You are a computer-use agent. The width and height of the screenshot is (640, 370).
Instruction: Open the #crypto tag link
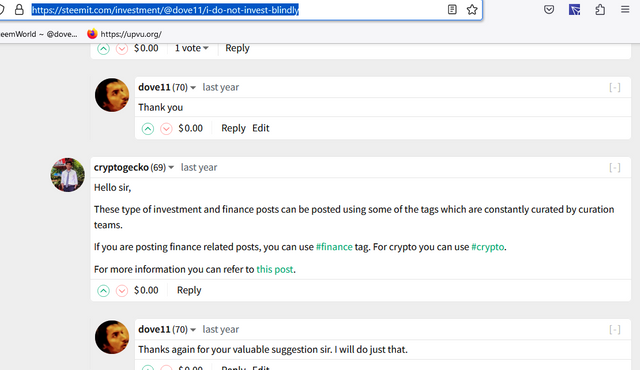click(487, 247)
